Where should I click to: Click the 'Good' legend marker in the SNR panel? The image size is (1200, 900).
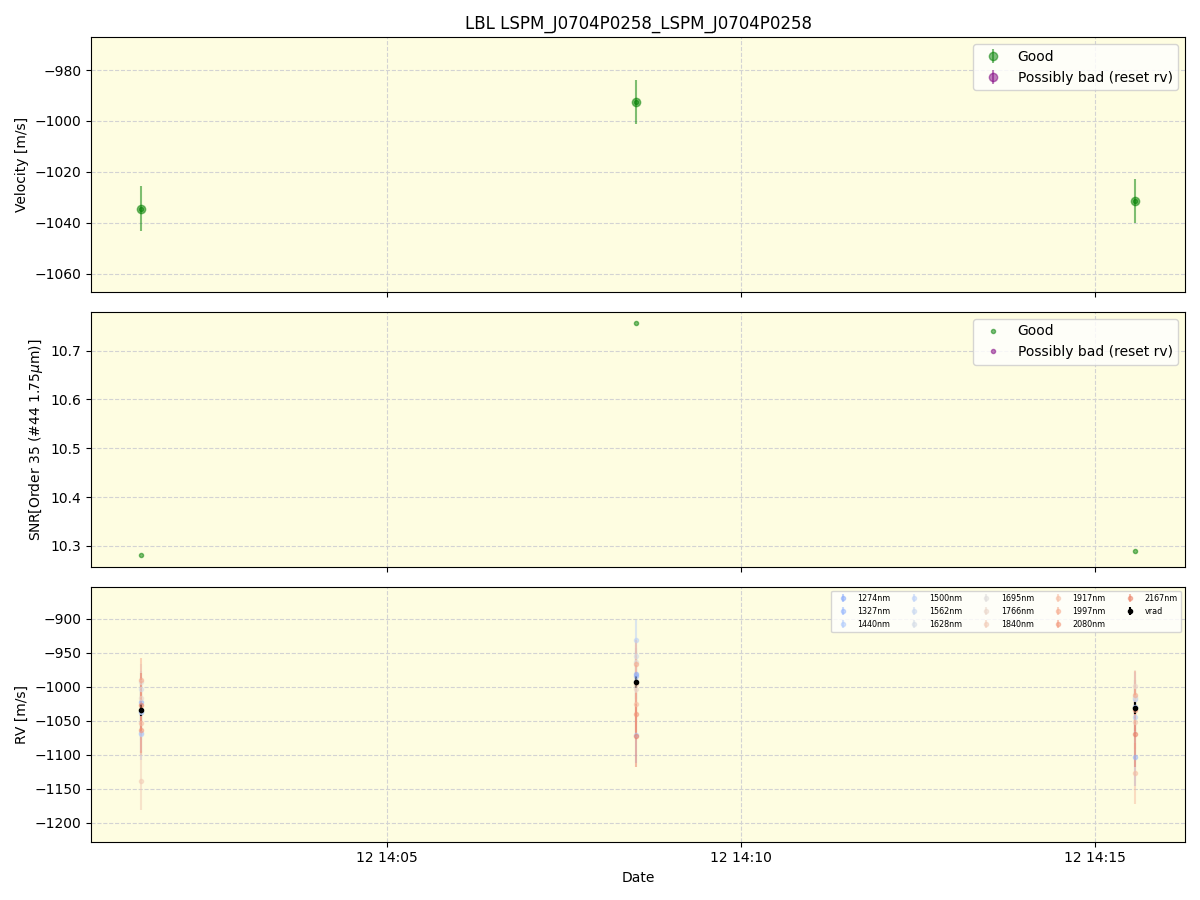click(x=993, y=331)
